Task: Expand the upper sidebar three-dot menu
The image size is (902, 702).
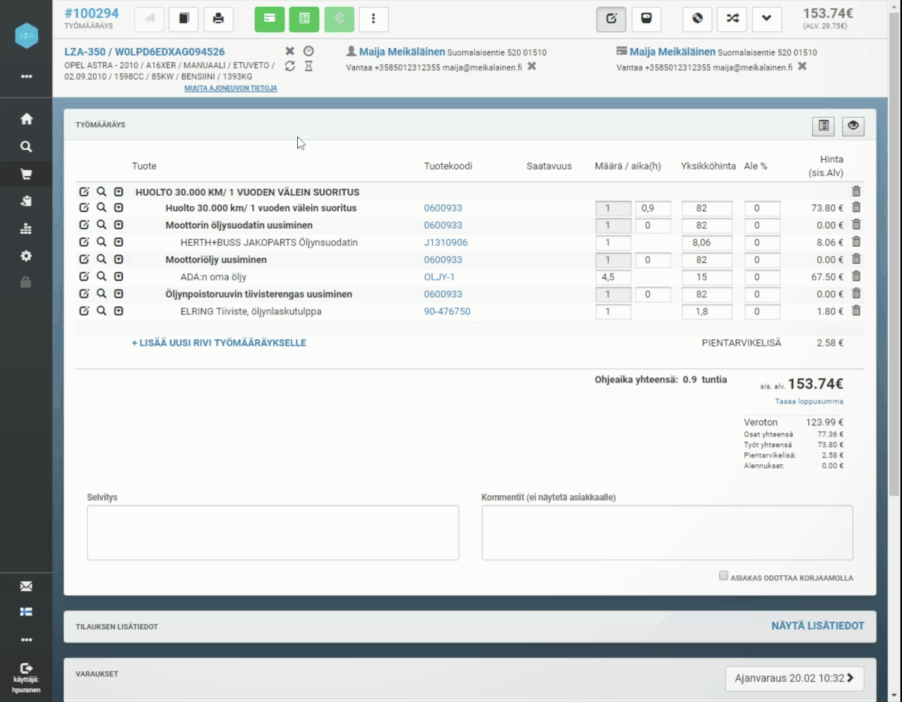Action: 26,77
